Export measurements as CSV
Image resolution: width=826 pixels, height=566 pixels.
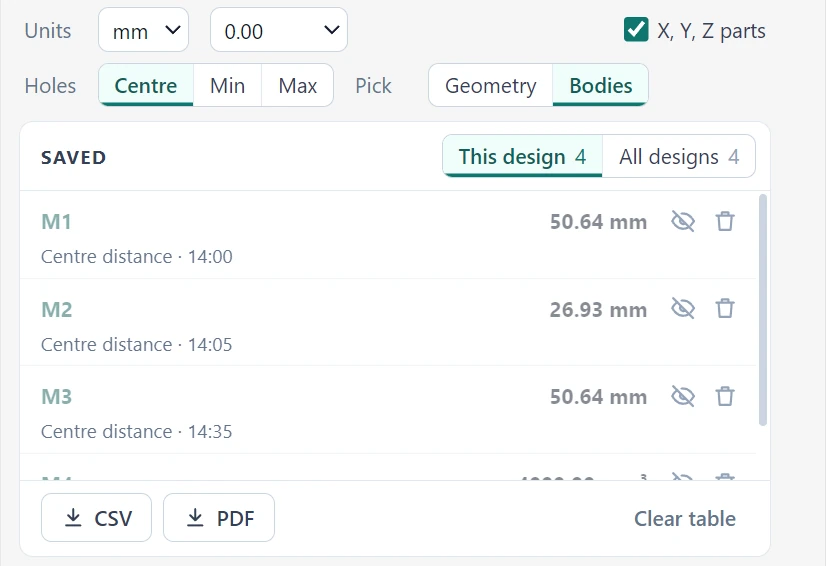[x=96, y=518]
